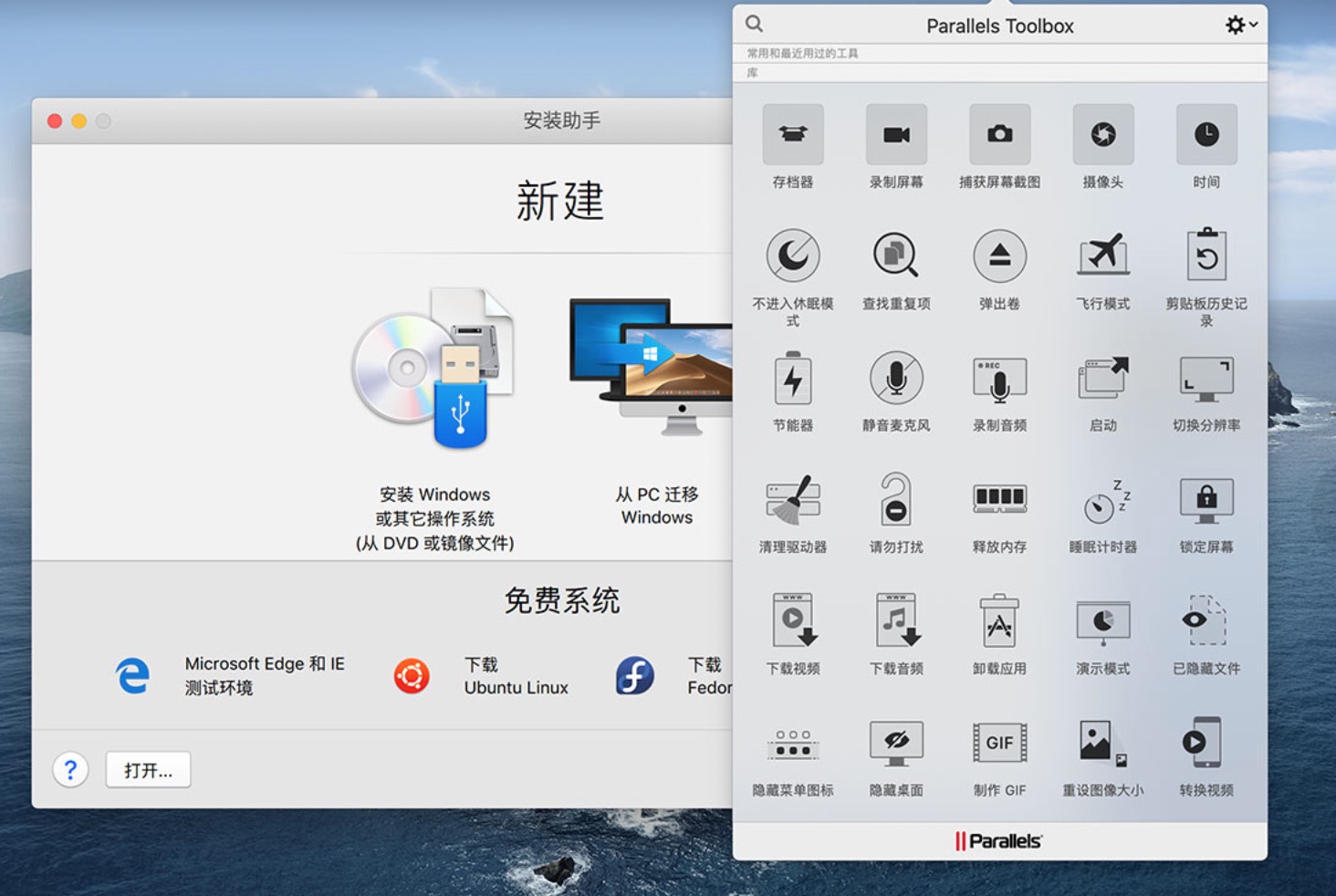The height and width of the screenshot is (896, 1336).
Task: Select the 节能器 energy saver tool
Action: pos(793,378)
